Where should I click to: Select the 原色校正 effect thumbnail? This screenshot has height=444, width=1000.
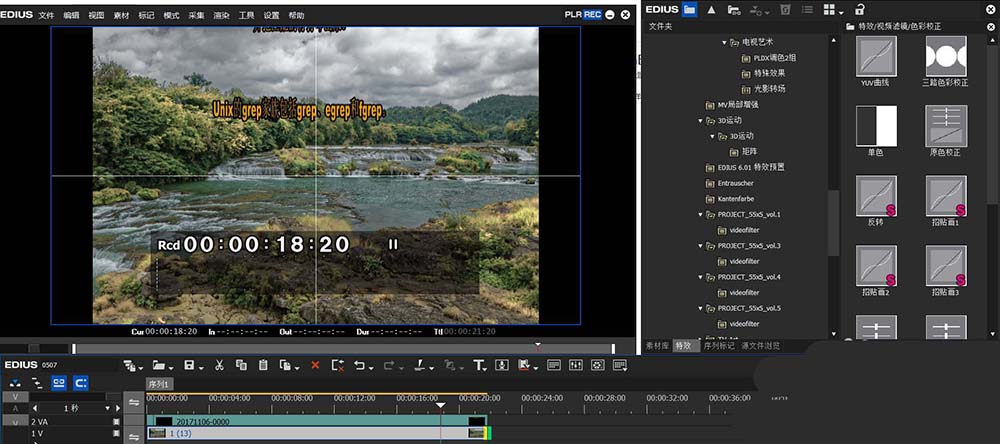(x=946, y=126)
